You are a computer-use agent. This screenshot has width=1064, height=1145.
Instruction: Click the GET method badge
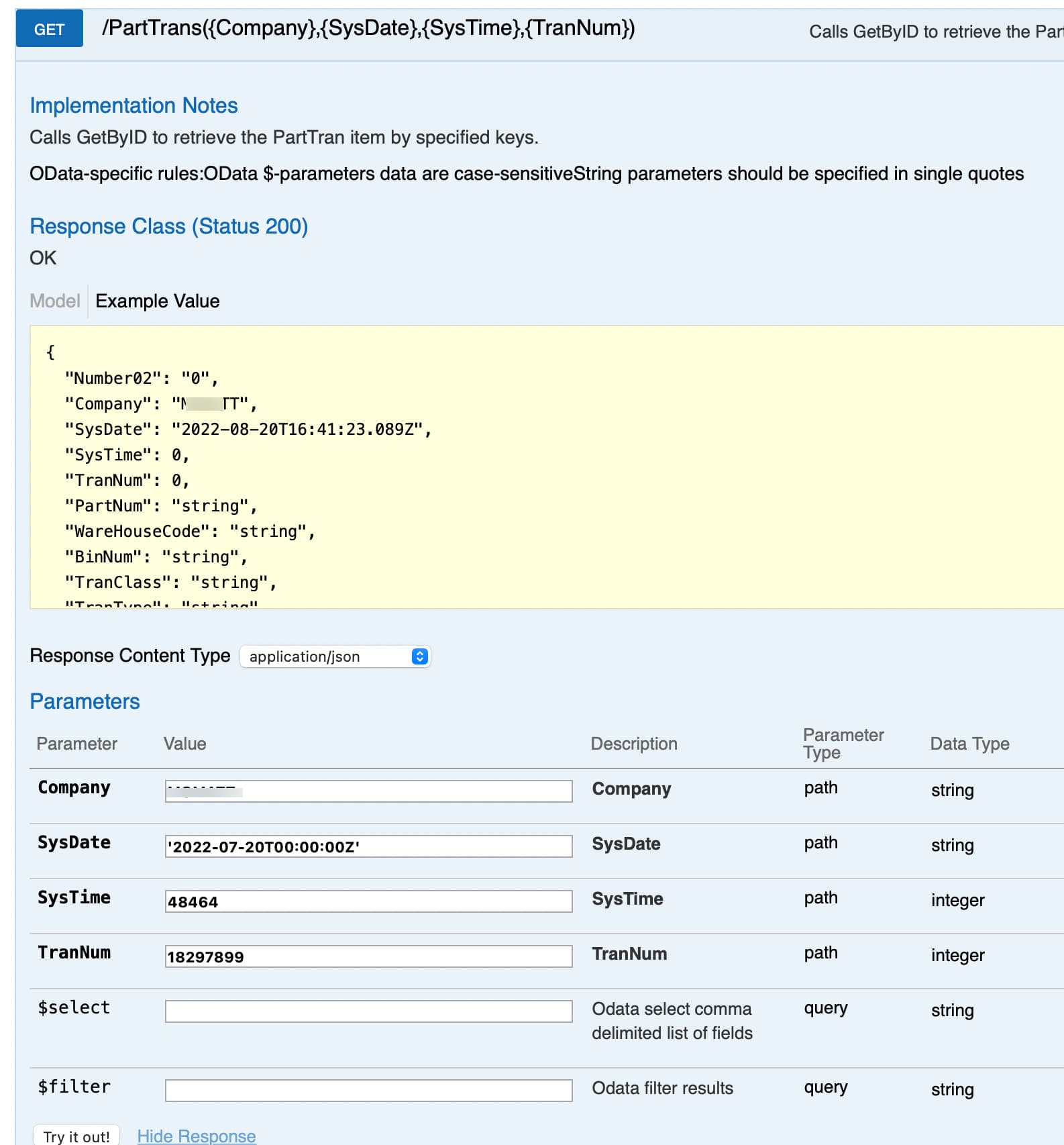point(50,29)
